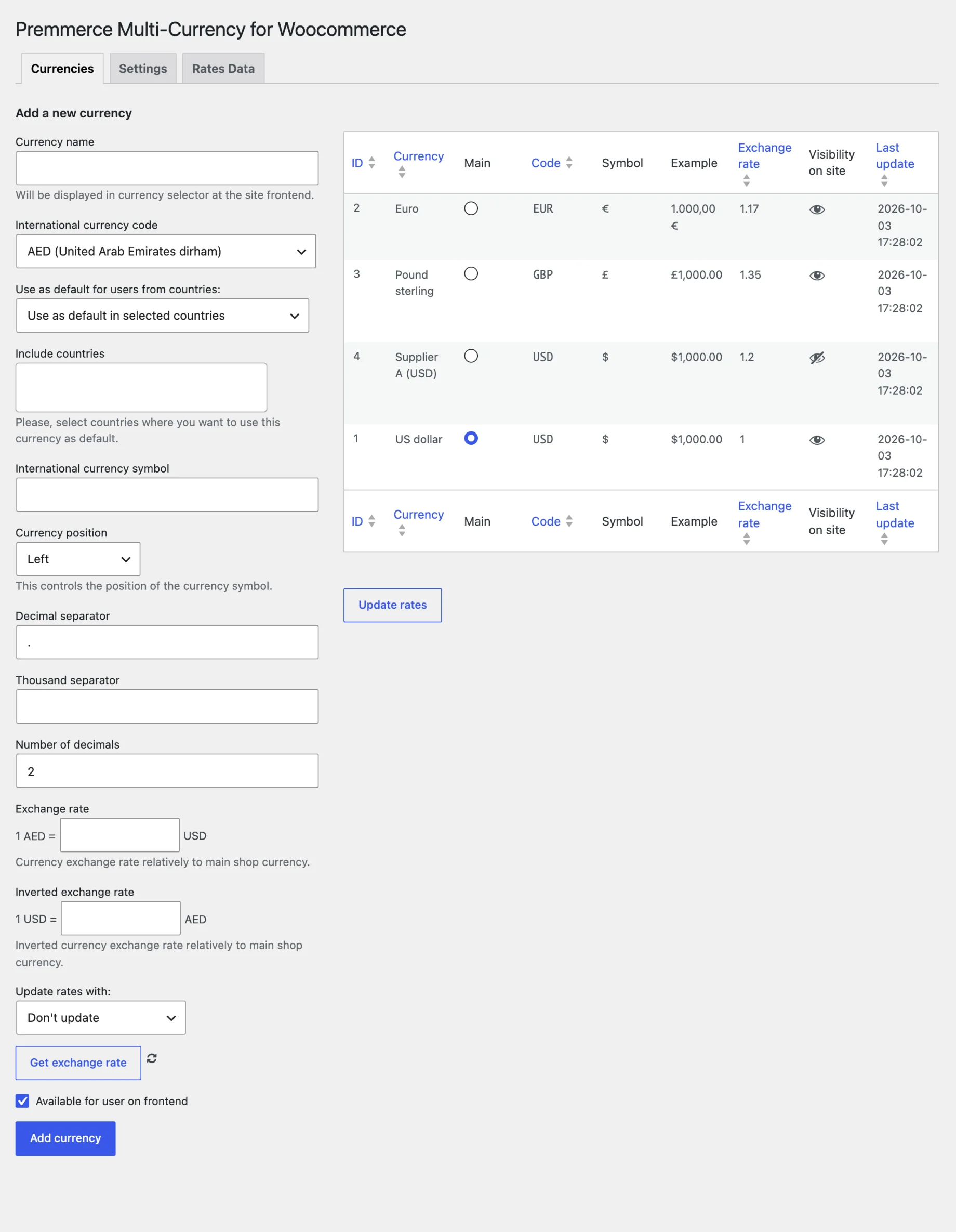Click the Add currency button

65,1138
